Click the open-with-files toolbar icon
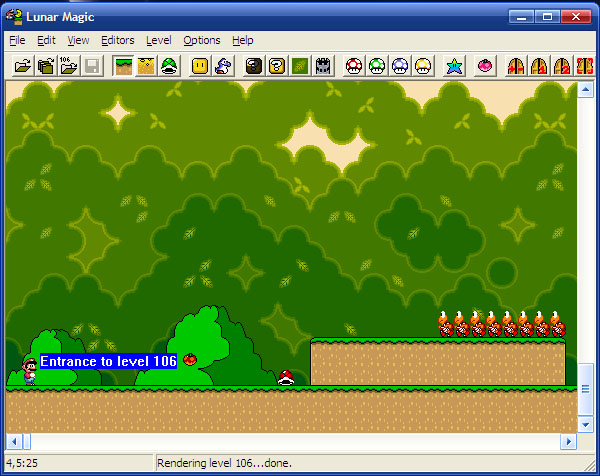Screen dimensions: 600x476 (46, 66)
